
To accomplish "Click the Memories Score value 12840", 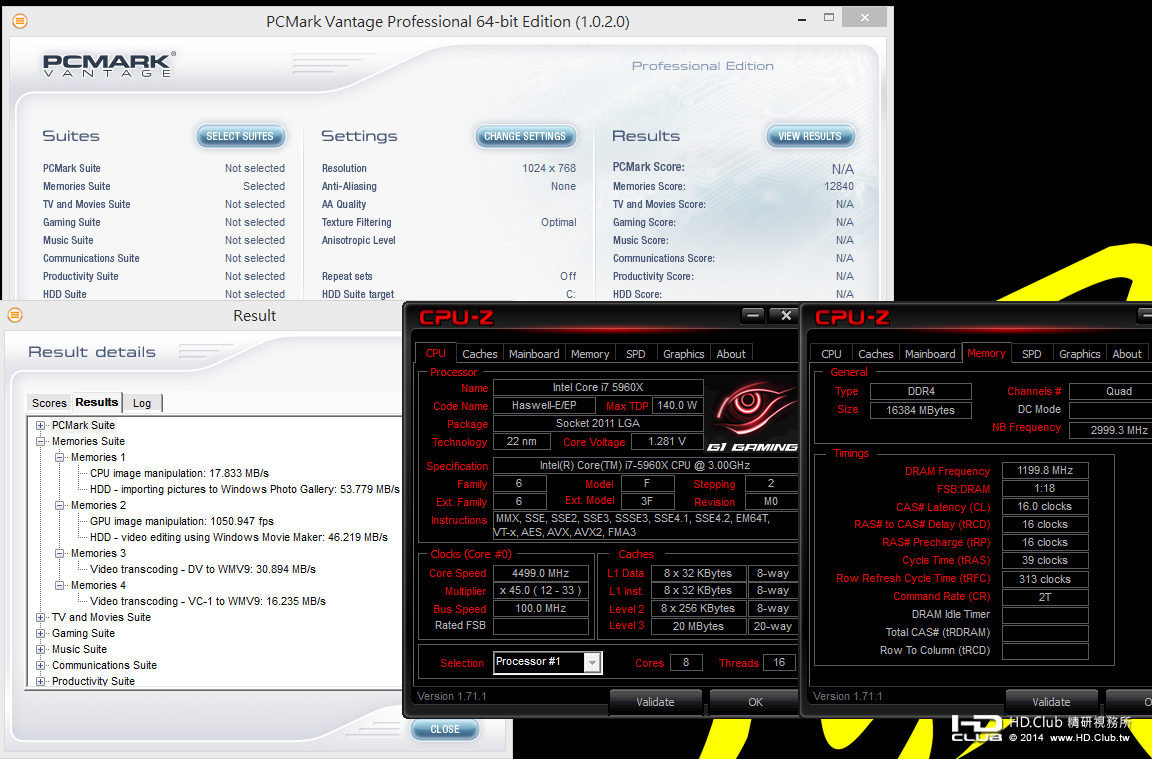I will pyautogui.click(x=839, y=187).
